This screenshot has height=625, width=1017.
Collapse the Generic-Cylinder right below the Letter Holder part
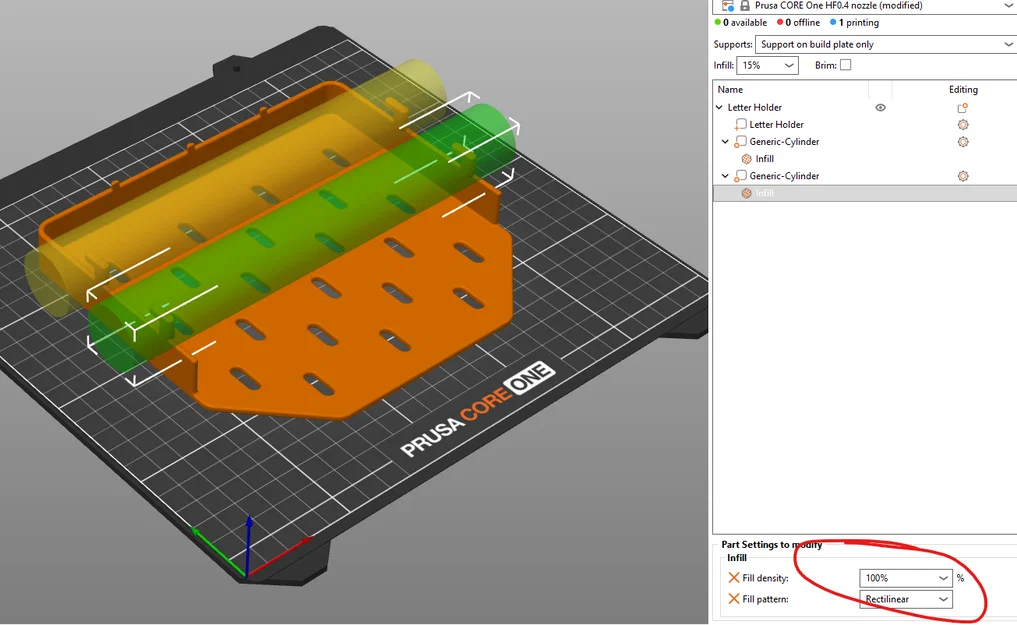coord(725,141)
